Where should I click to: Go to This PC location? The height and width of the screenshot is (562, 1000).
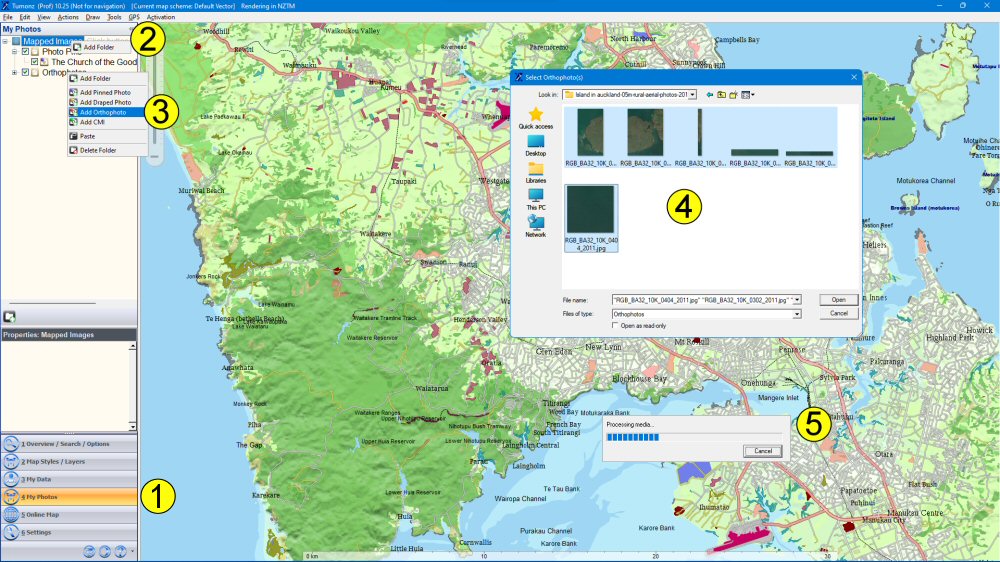tap(536, 200)
